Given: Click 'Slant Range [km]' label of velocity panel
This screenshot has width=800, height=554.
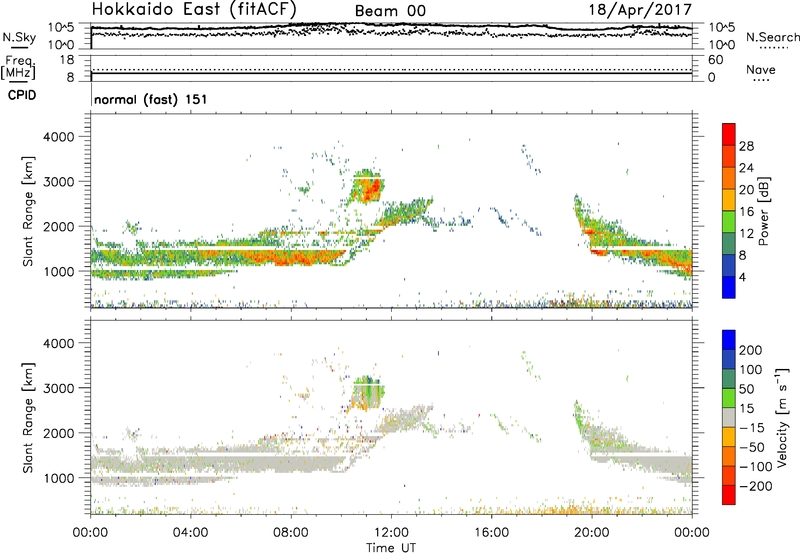Looking at the screenshot, I should point(28,417).
